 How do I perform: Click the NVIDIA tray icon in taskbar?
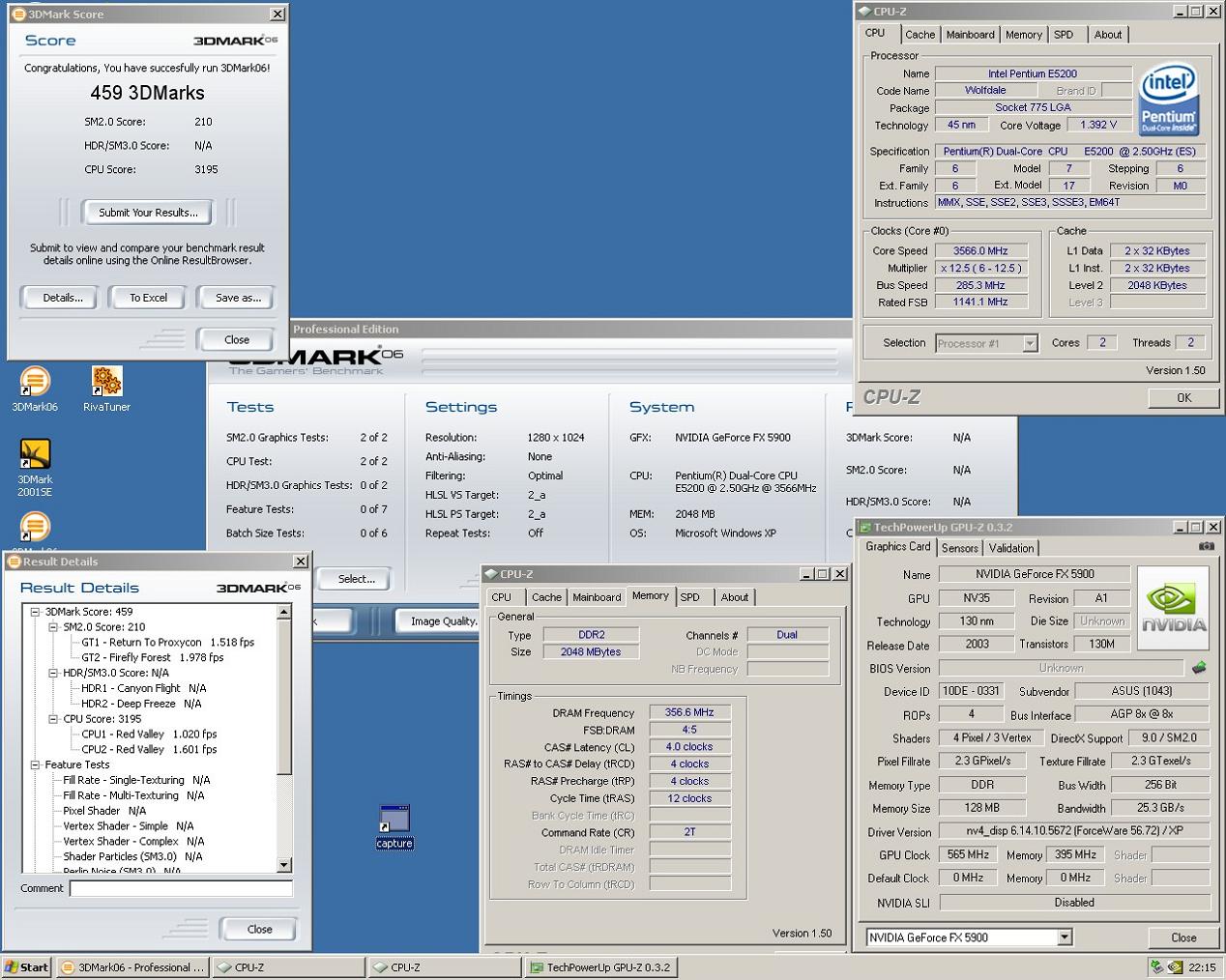tap(1176, 966)
